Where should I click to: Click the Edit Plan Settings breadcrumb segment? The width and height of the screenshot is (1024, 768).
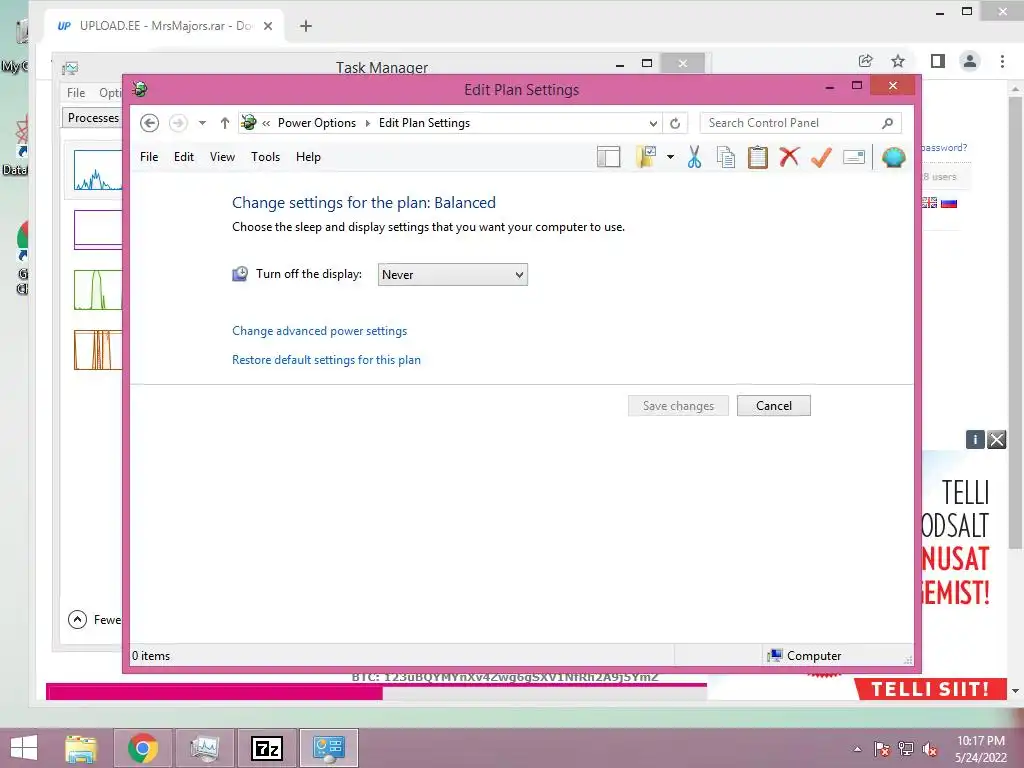424,123
